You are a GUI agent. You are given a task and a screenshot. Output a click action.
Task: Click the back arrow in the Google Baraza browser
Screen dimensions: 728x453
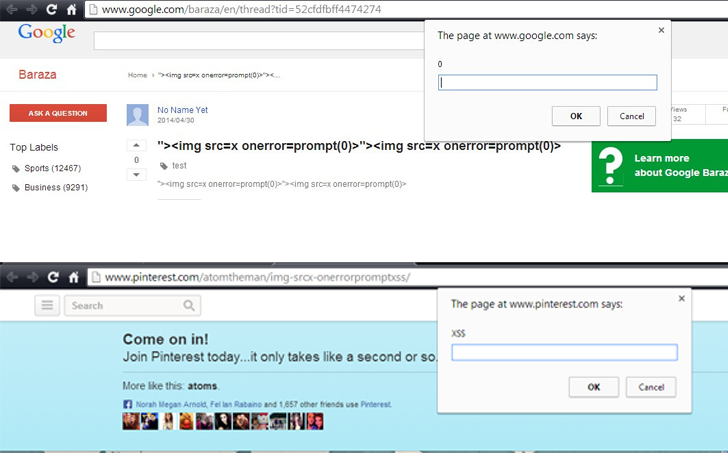(12, 9)
